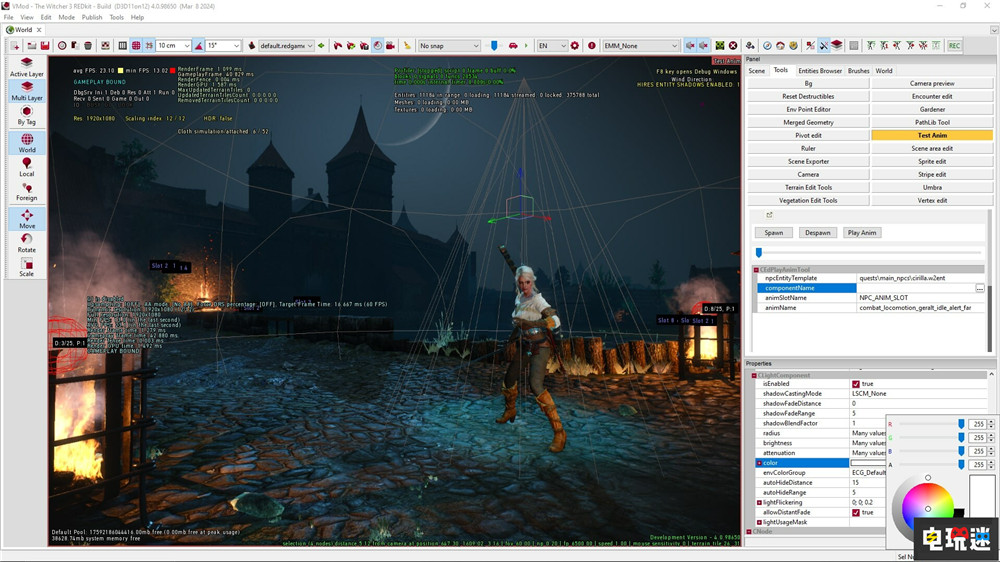
Task: Click the green arrow next to default.redgame
Action: point(321,46)
